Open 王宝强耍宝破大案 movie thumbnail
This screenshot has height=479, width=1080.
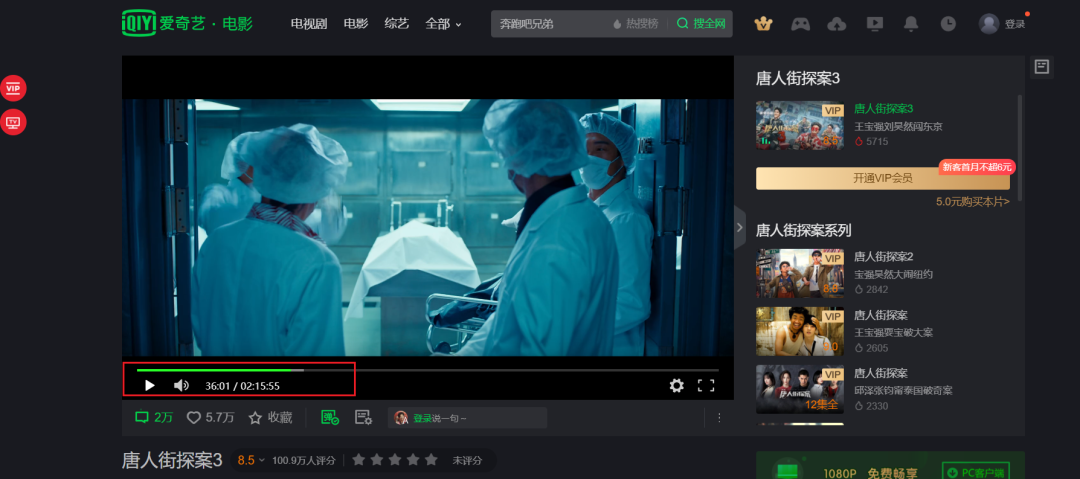800,332
